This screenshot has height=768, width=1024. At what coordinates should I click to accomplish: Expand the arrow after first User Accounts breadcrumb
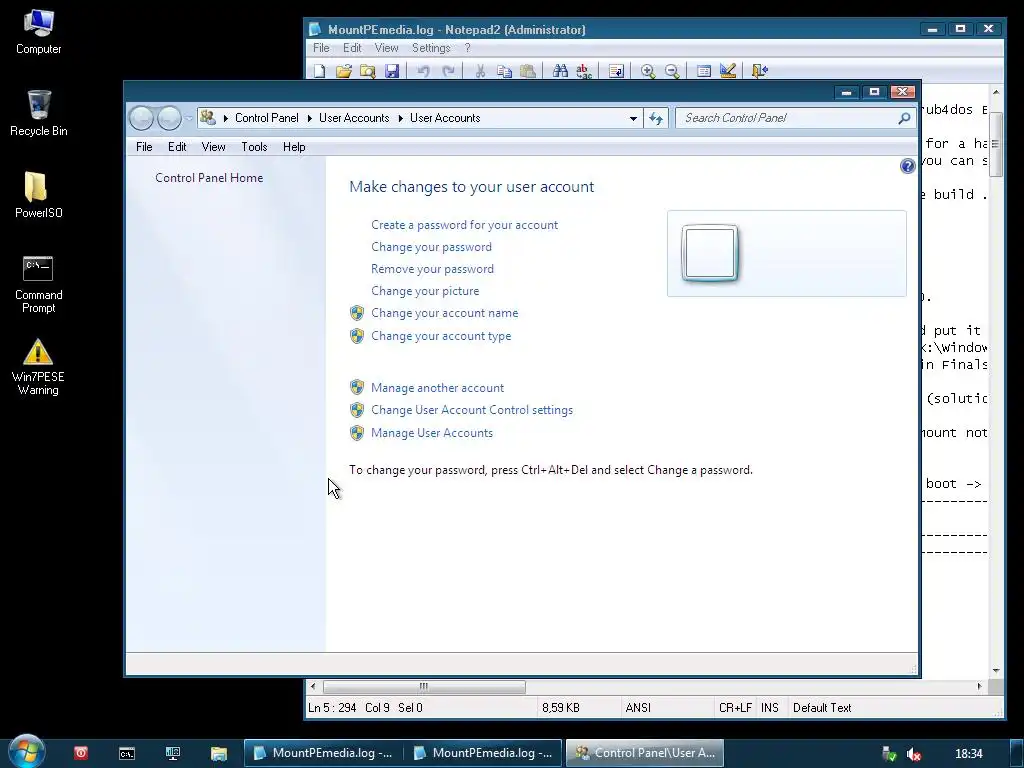click(400, 118)
